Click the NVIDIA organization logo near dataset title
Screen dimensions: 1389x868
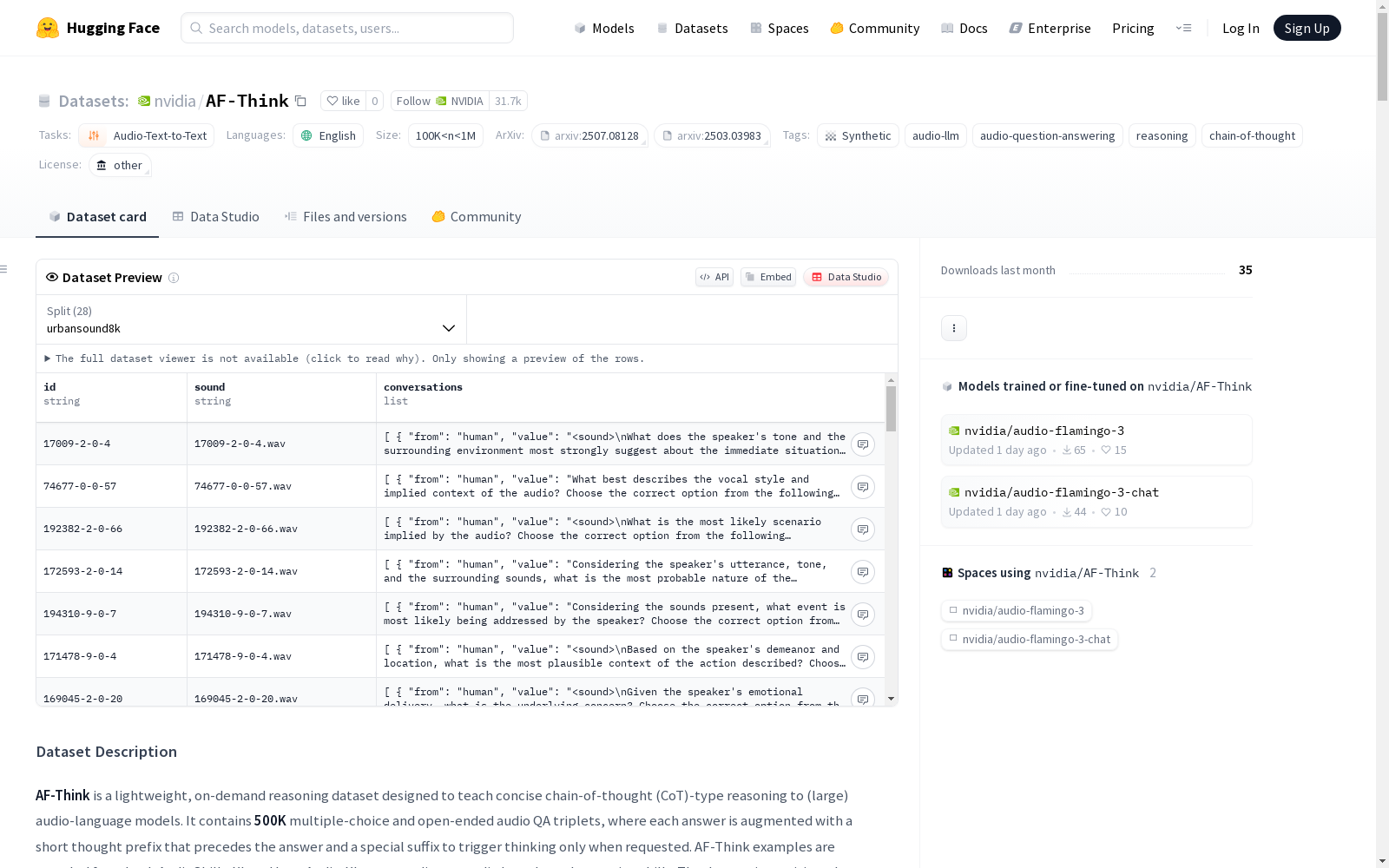(144, 101)
